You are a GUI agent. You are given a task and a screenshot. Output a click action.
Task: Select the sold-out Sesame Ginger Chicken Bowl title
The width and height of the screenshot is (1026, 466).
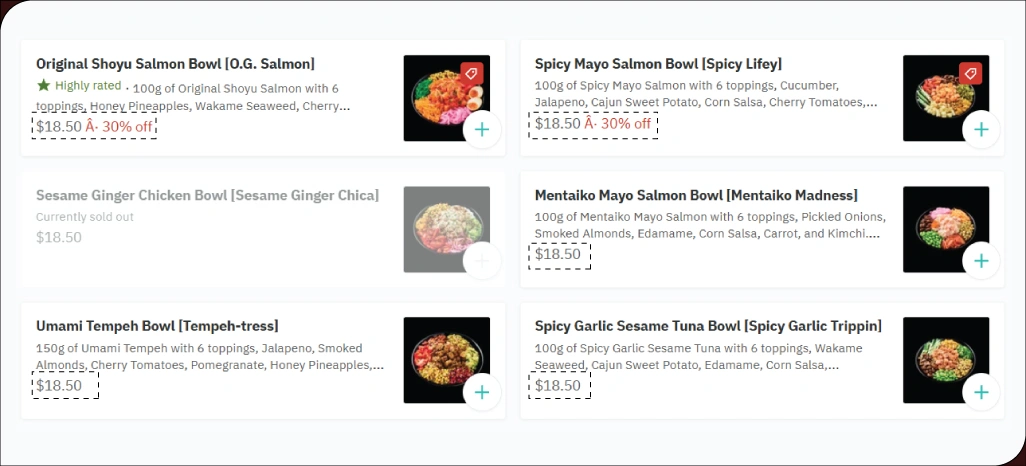coord(207,195)
